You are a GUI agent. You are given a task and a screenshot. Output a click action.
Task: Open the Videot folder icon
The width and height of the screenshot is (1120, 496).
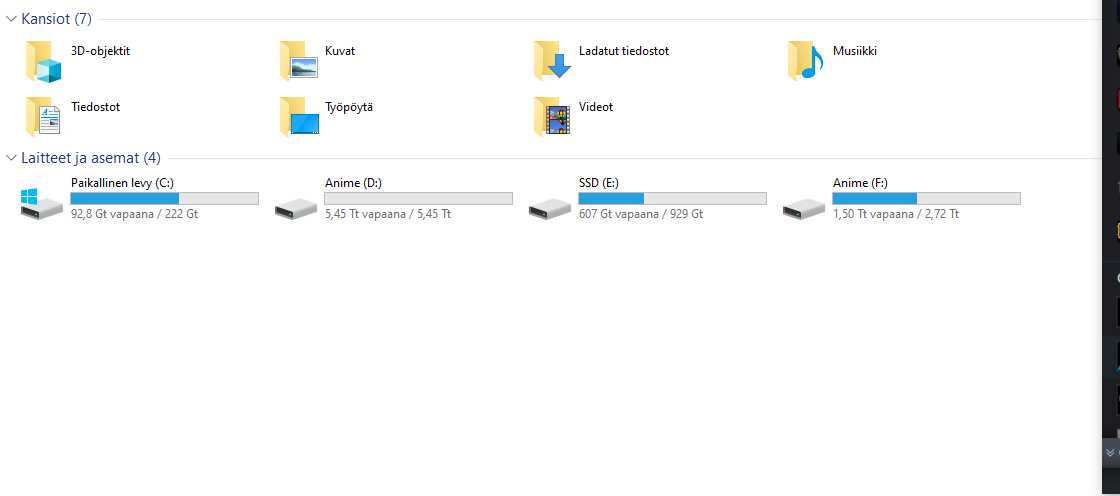[x=552, y=116]
